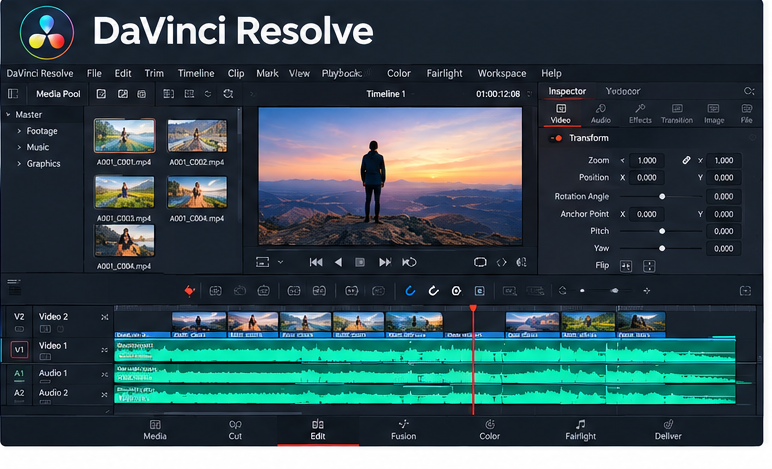
Task: Click the viewer fullscreen frame icon
Action: [480, 262]
